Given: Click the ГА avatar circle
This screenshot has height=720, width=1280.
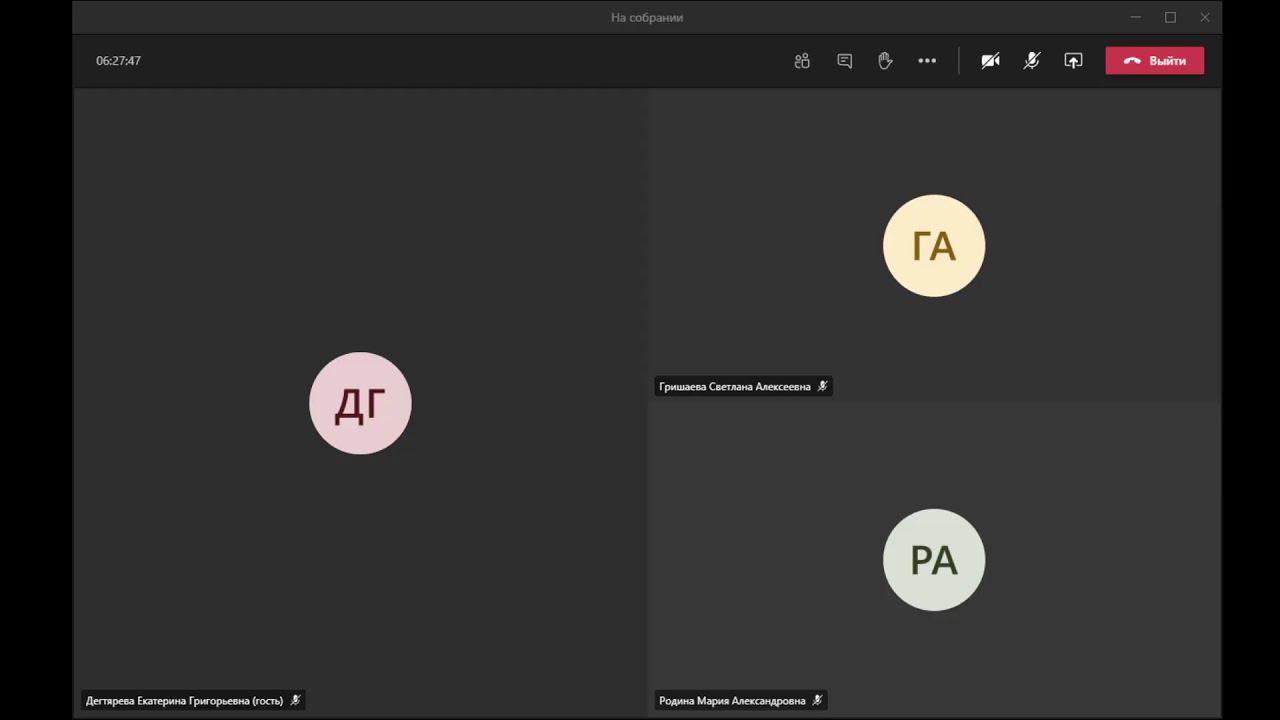Looking at the screenshot, I should 934,246.
